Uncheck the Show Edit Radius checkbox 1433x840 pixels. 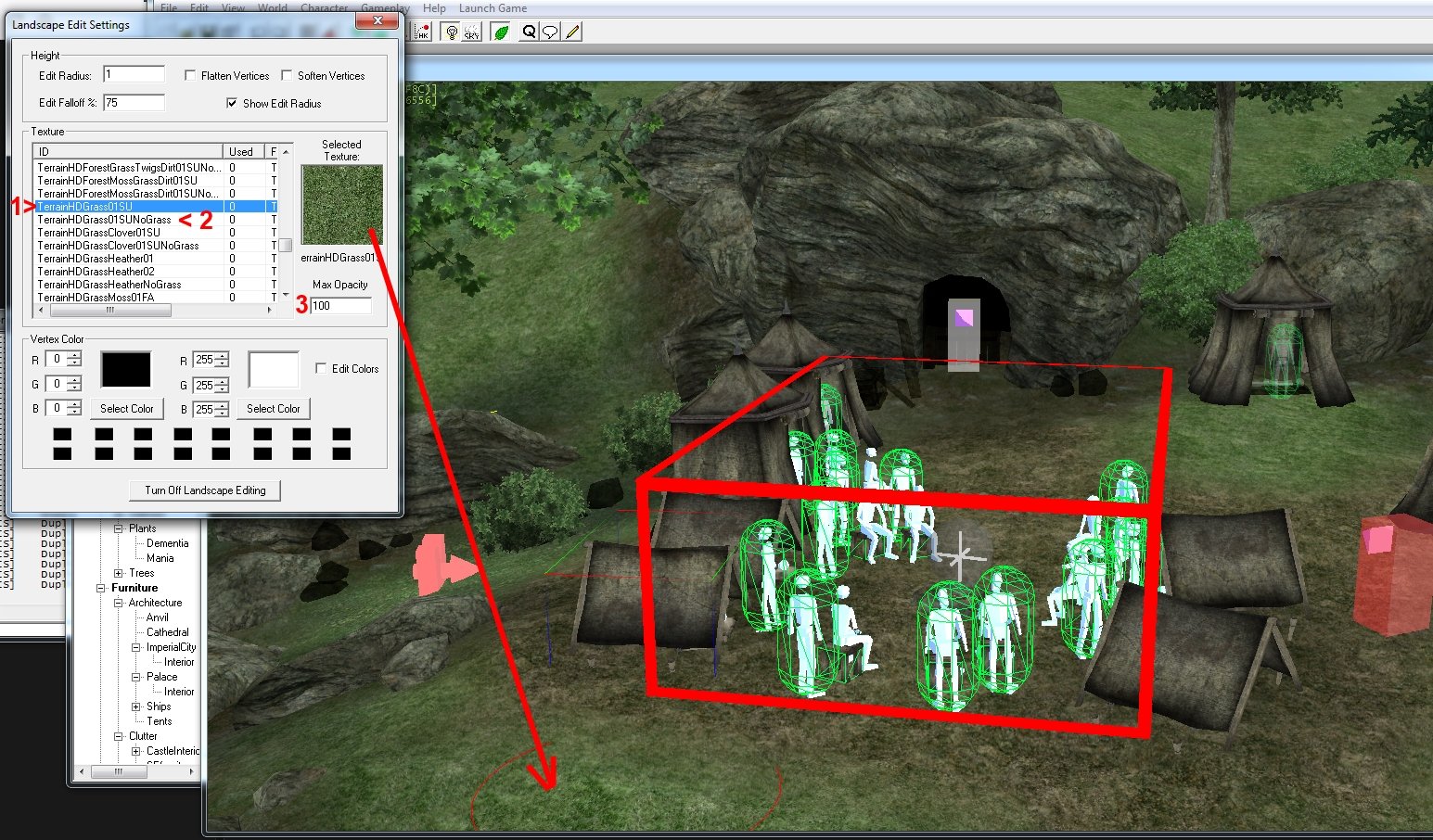tap(232, 103)
